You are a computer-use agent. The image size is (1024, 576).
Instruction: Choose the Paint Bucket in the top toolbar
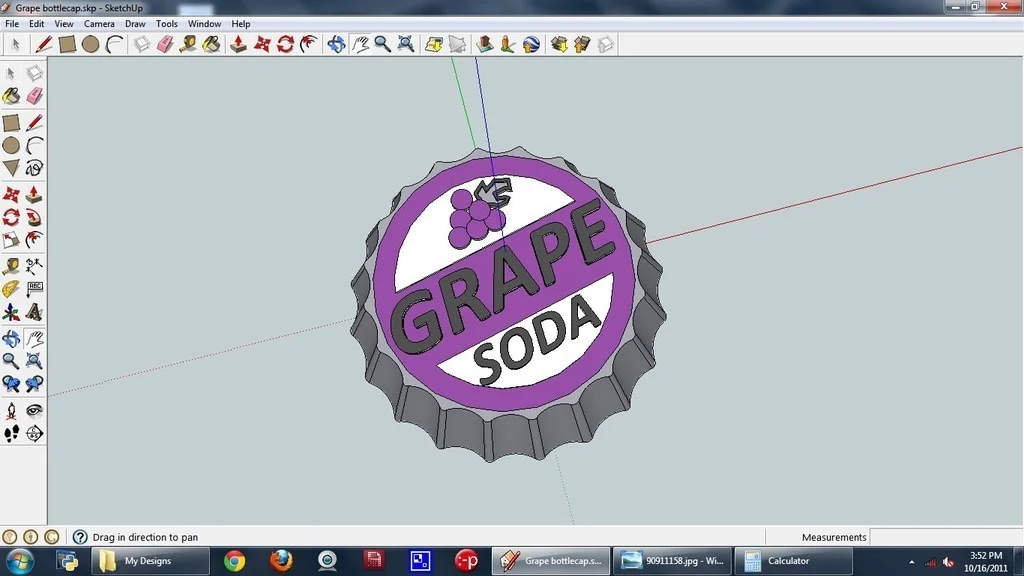pos(212,44)
